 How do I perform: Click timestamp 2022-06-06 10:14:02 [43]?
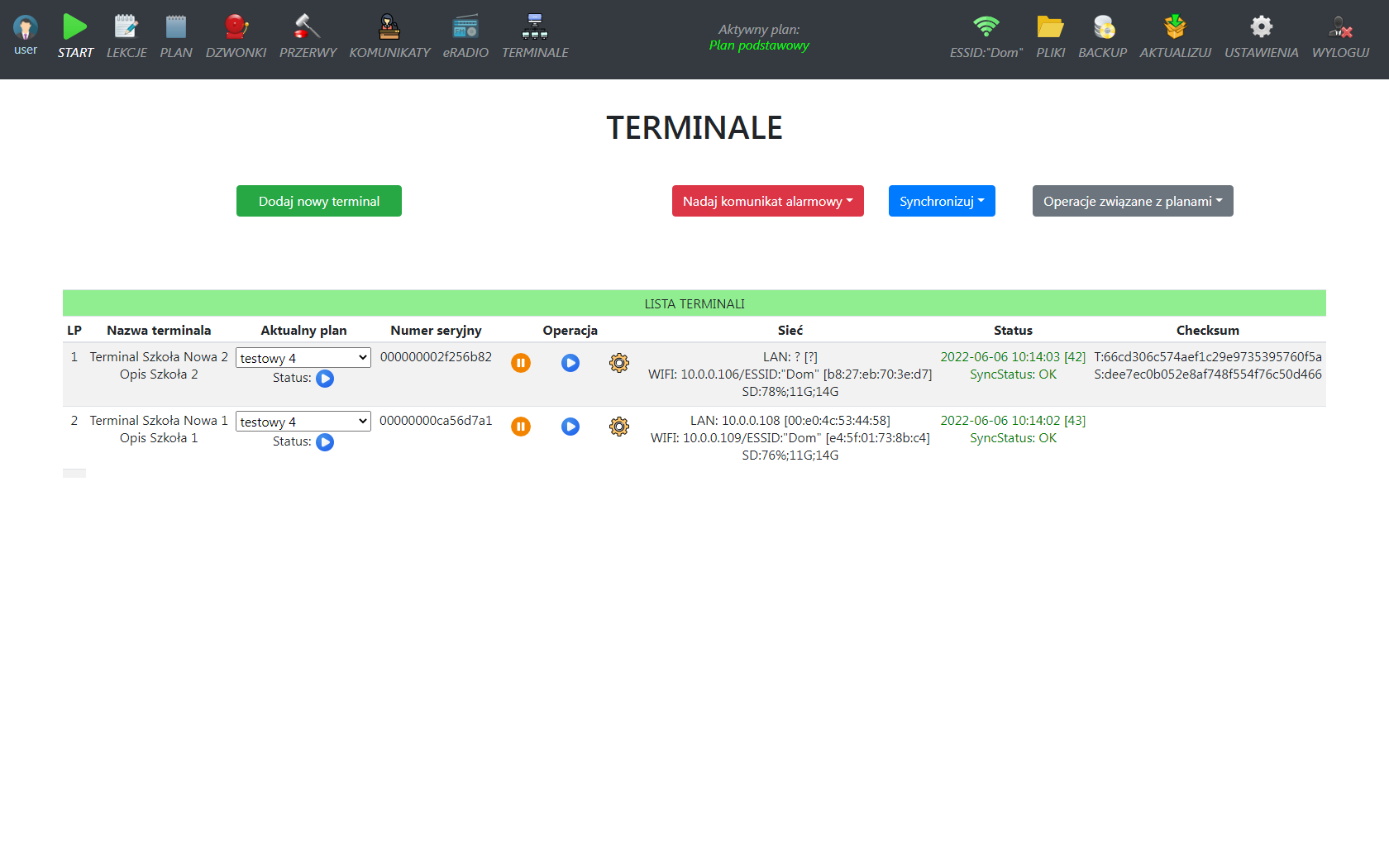pos(1013,420)
